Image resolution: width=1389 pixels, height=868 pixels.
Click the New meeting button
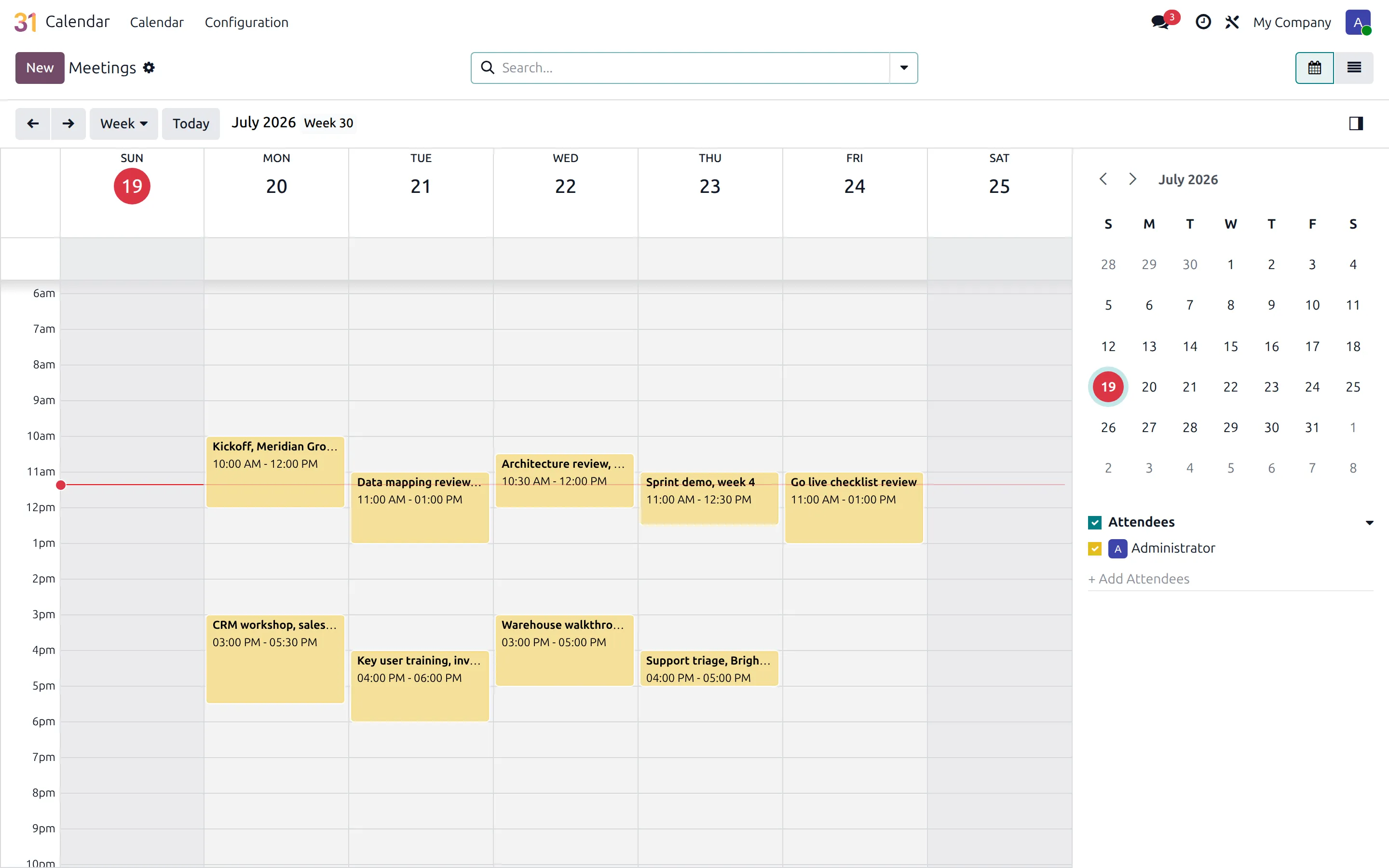coord(40,68)
